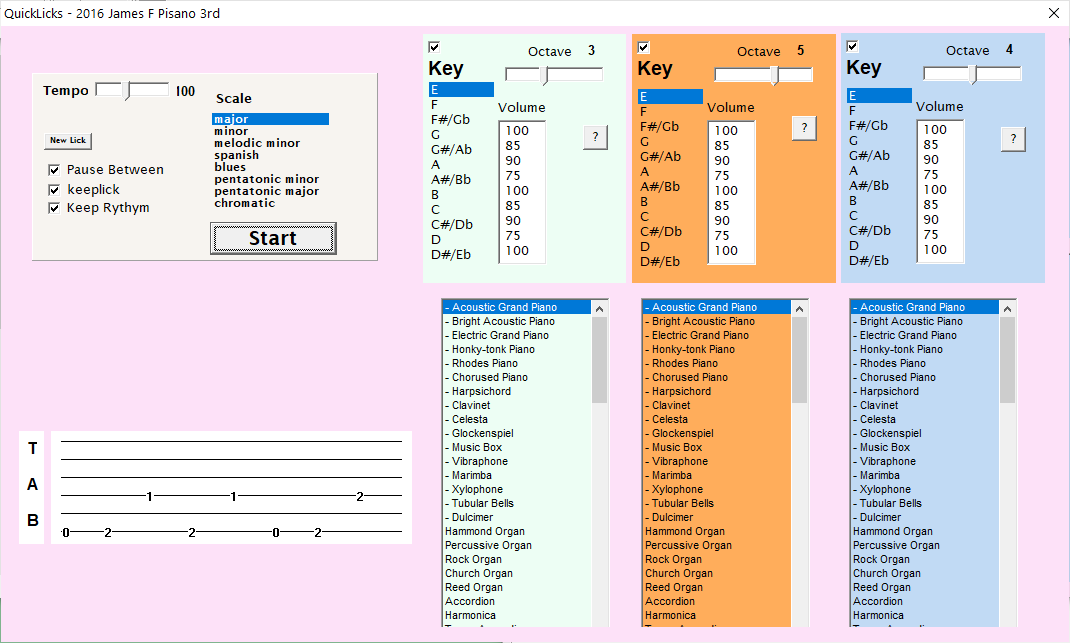Click the green panel Octave slider
This screenshot has height=643, width=1070.
click(x=554, y=74)
